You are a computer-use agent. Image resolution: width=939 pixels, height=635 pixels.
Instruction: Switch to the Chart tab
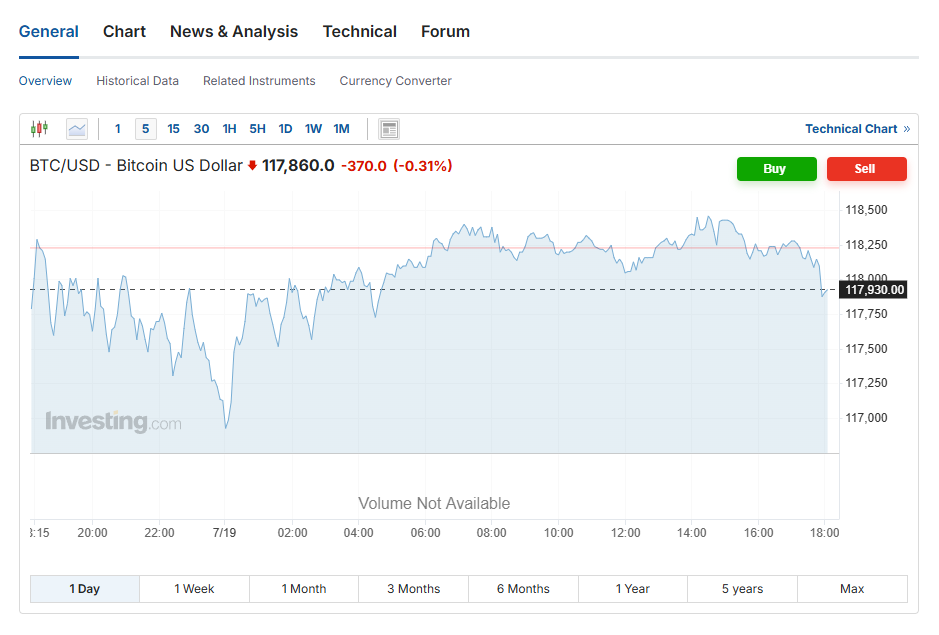pos(124,32)
